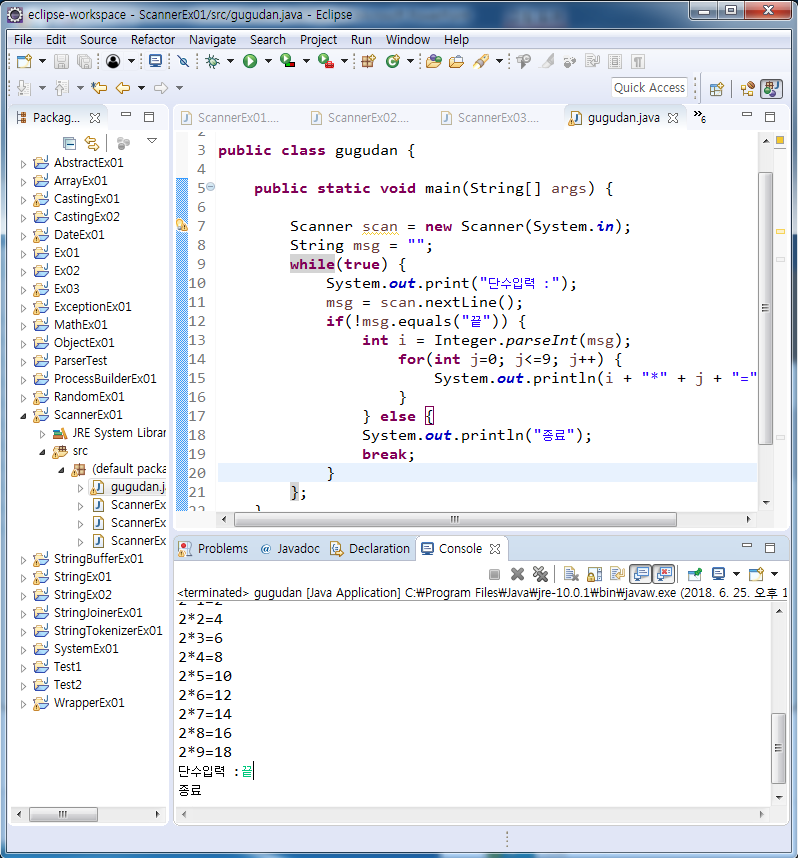Show hidden editor tabs list
Screen dimensions: 798x858
(x=699, y=117)
